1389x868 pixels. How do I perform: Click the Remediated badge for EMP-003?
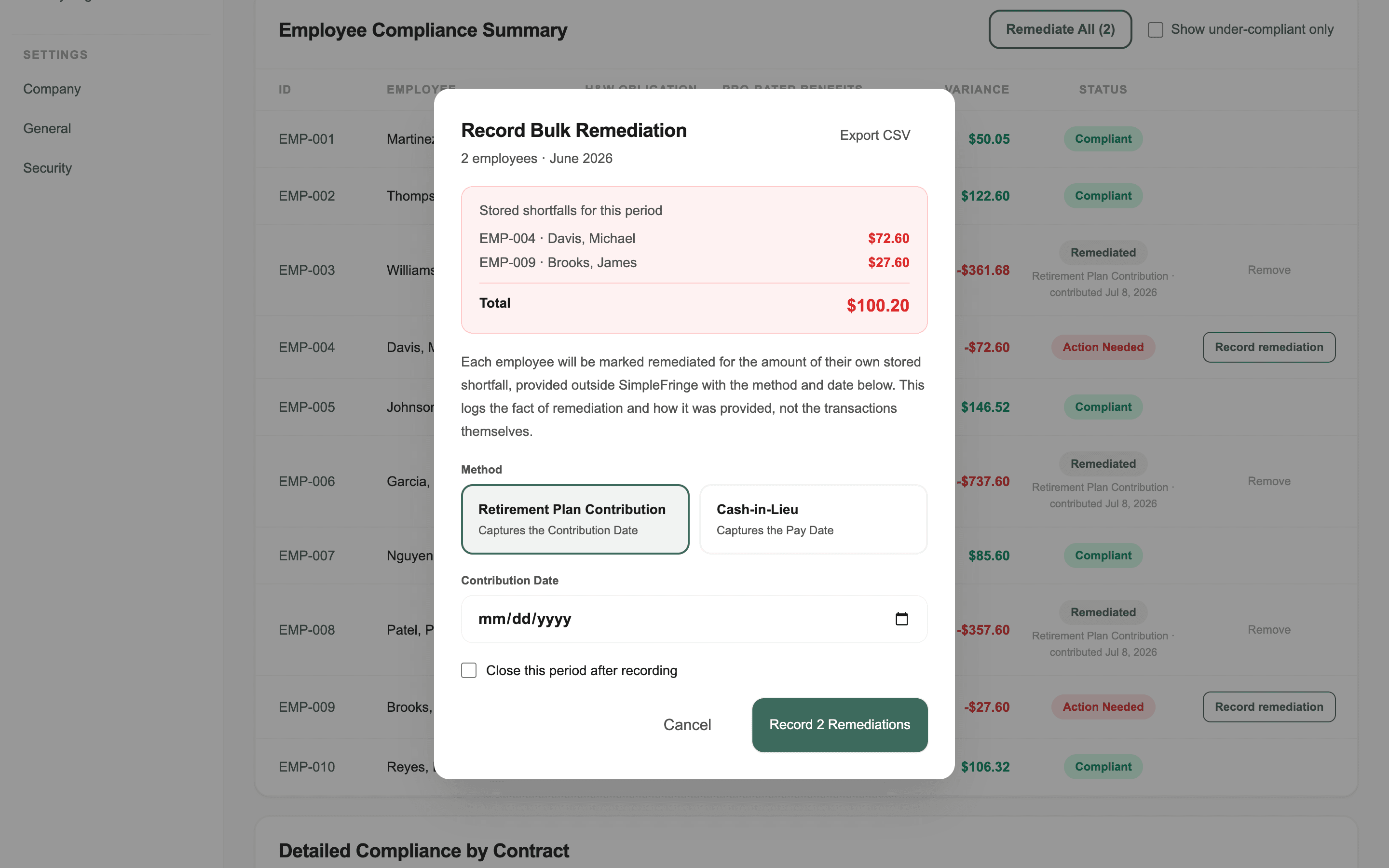tap(1103, 253)
